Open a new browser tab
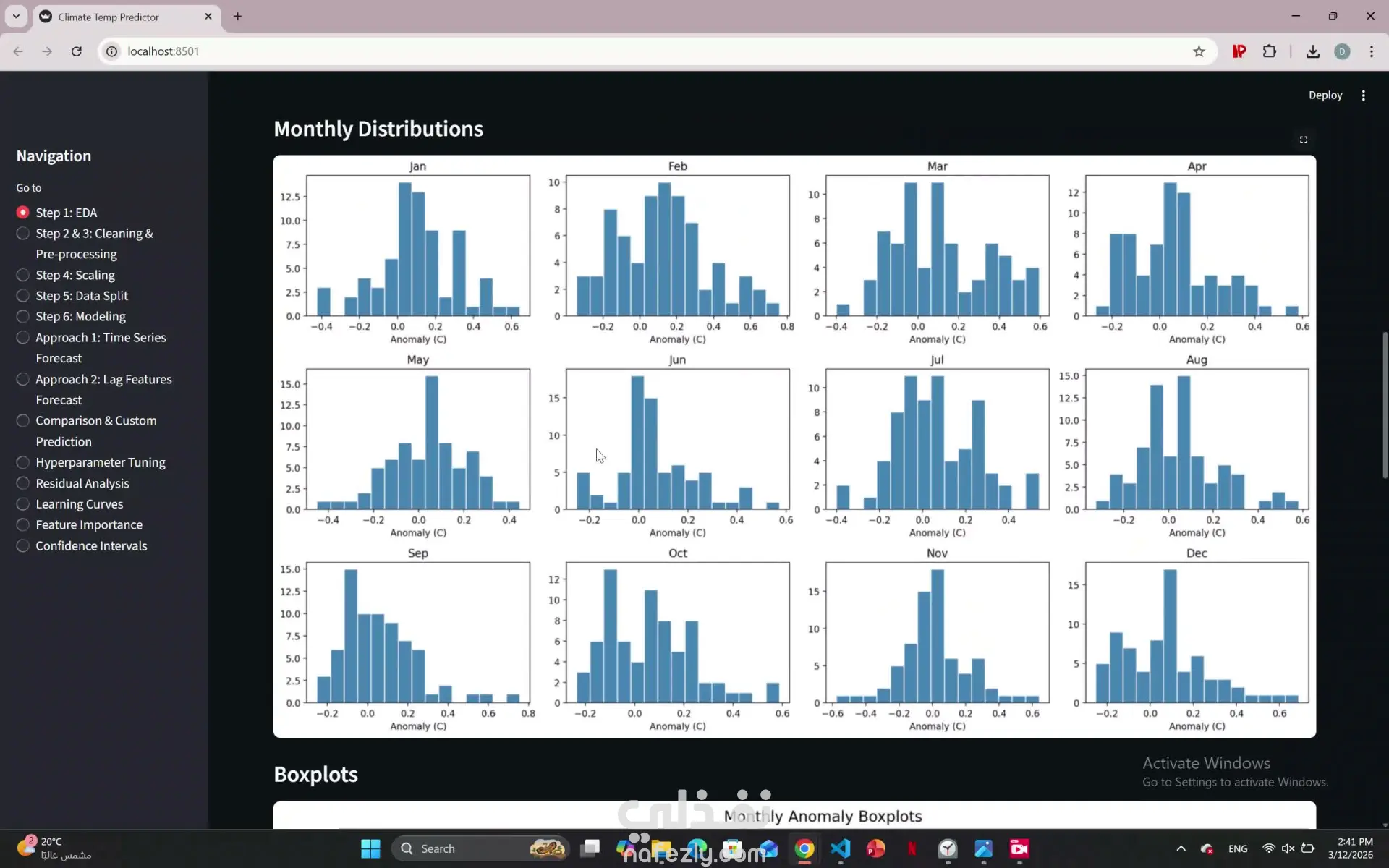This screenshot has width=1389, height=868. [x=237, y=16]
